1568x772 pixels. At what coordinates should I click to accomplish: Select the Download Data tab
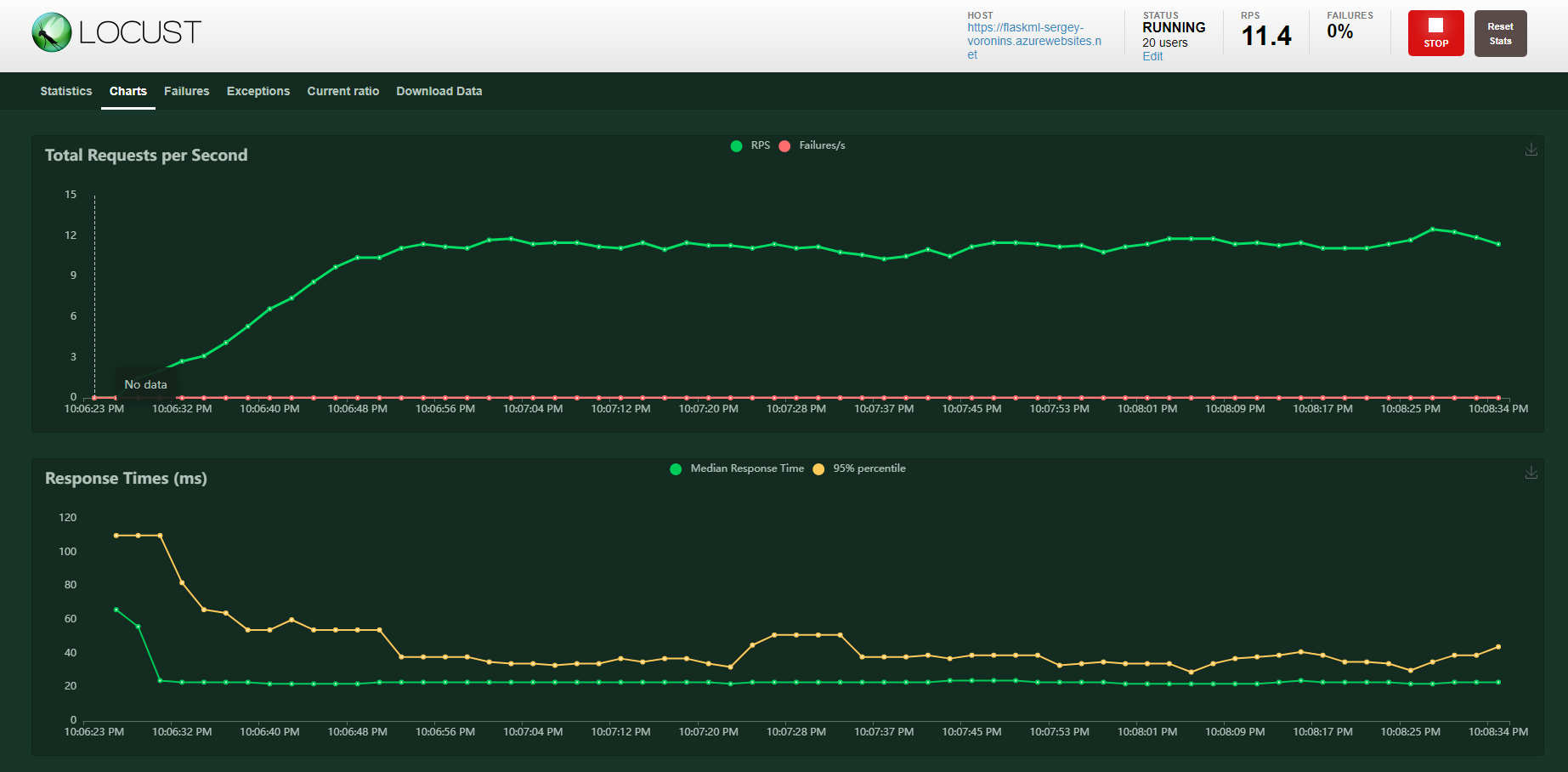[x=439, y=91]
